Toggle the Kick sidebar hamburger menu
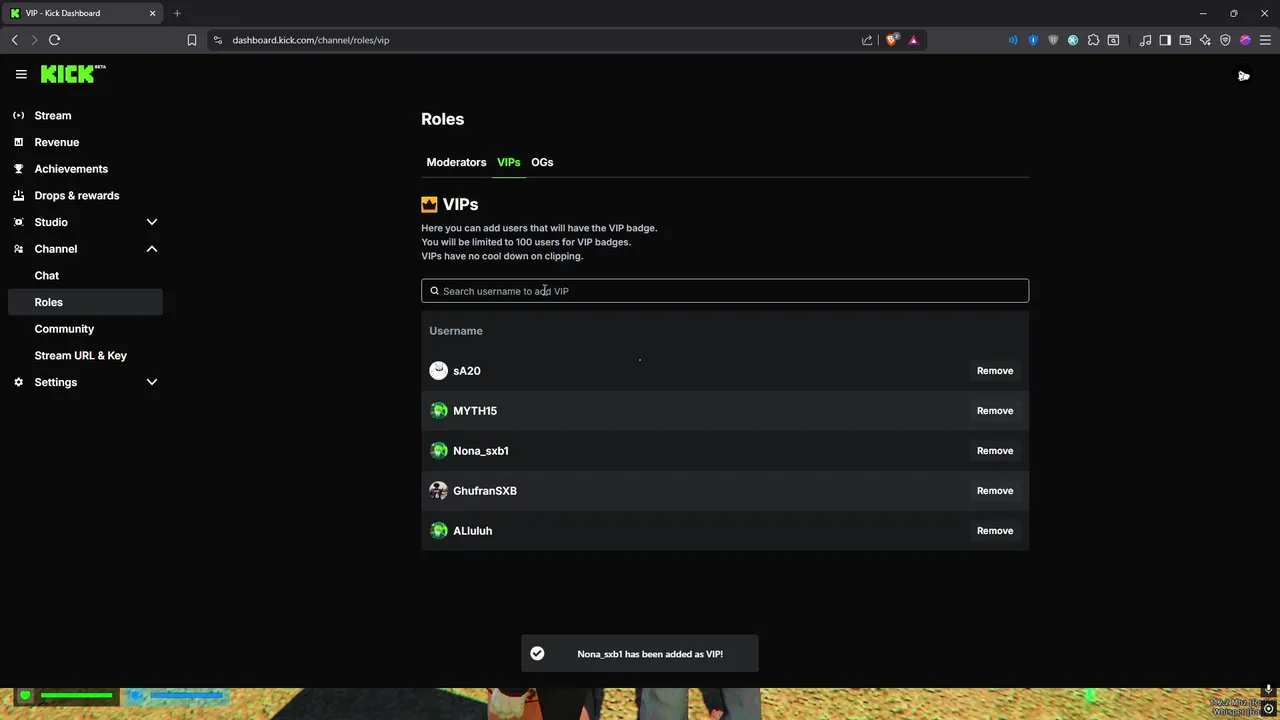This screenshot has width=1280, height=720. click(x=21, y=74)
